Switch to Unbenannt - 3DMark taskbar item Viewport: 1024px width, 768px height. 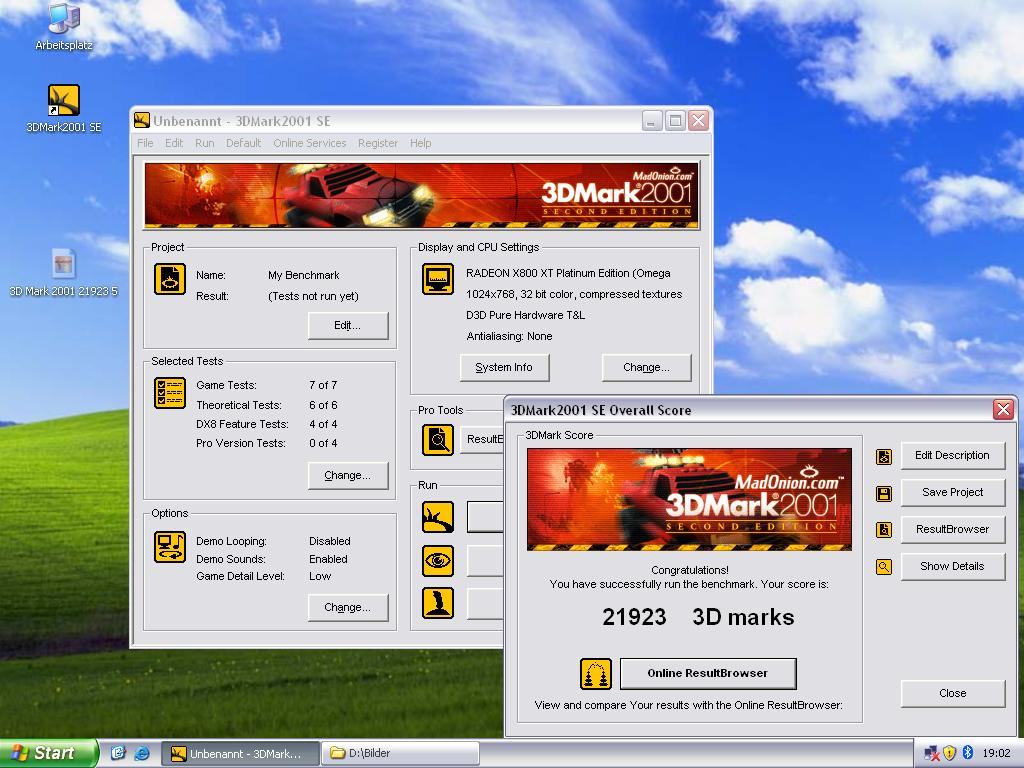tap(240, 754)
